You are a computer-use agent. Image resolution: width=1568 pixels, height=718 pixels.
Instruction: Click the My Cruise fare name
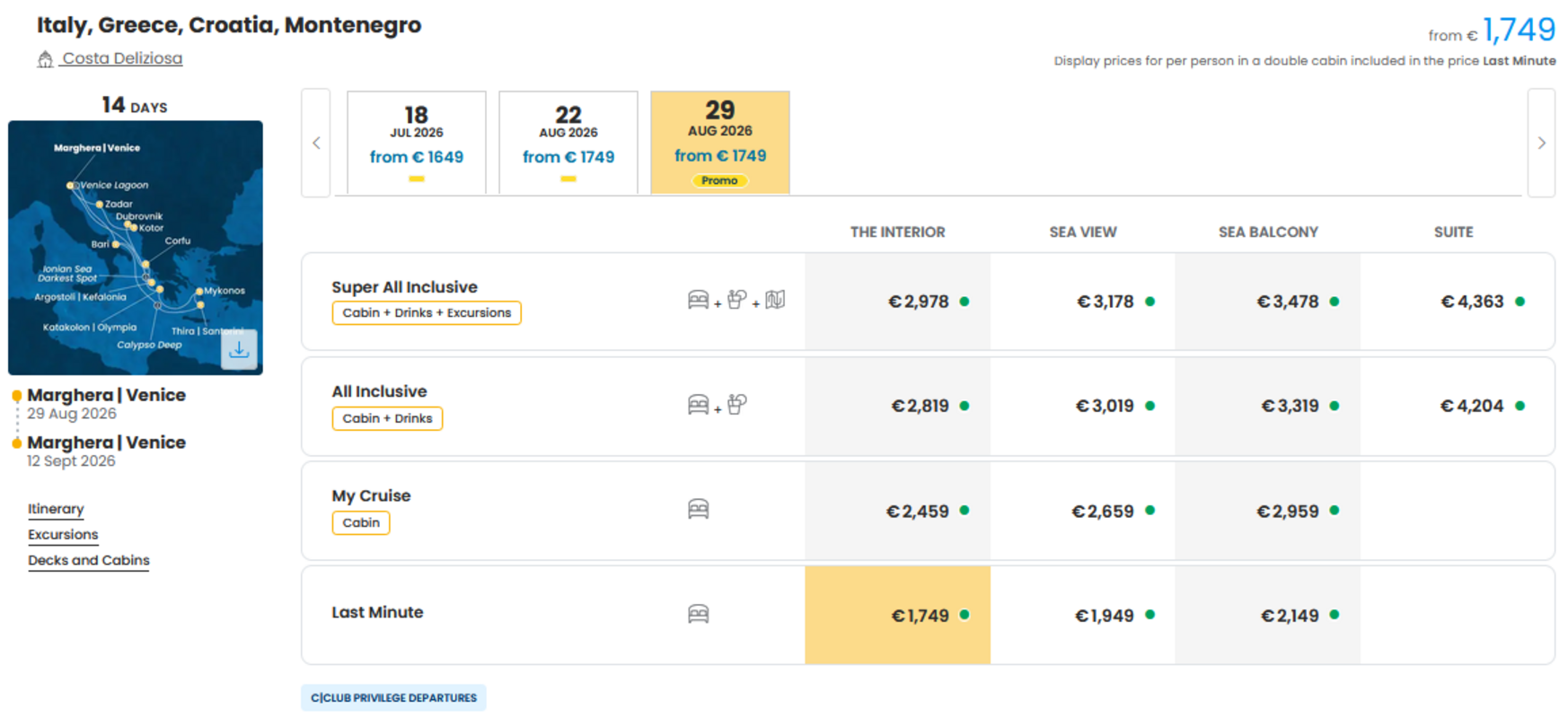[x=371, y=495]
